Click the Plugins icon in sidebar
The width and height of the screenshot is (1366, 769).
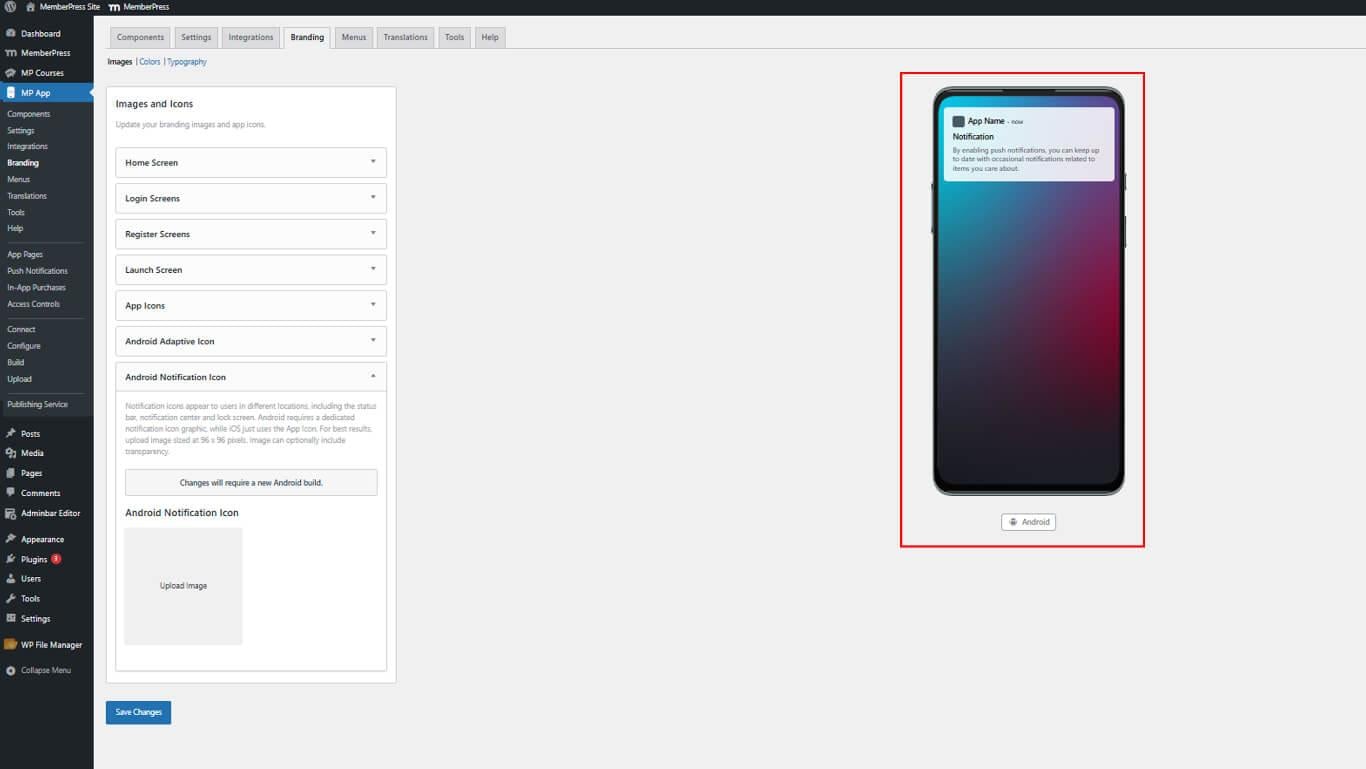[10, 559]
